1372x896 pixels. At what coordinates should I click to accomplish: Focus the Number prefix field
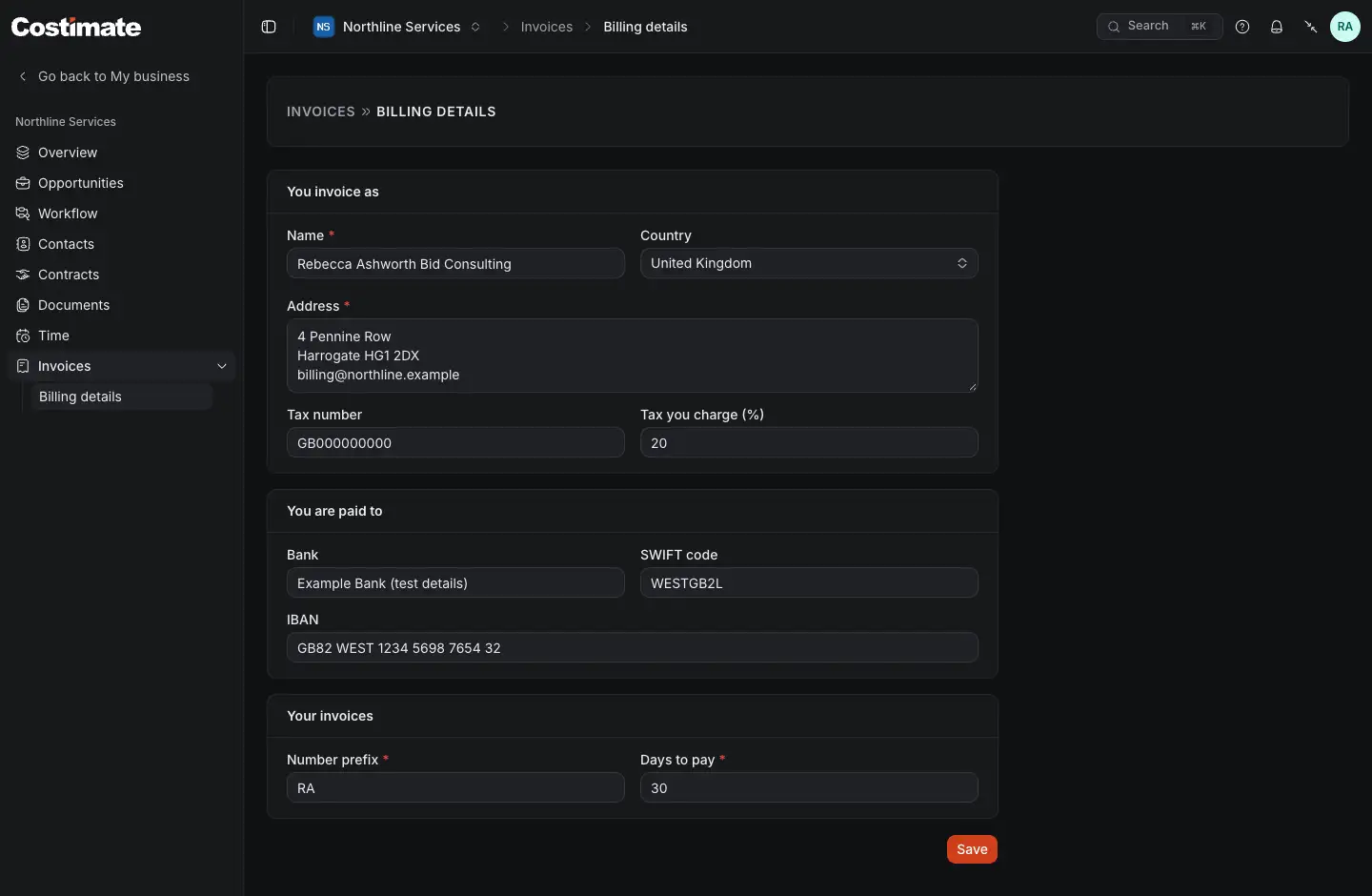coord(455,787)
